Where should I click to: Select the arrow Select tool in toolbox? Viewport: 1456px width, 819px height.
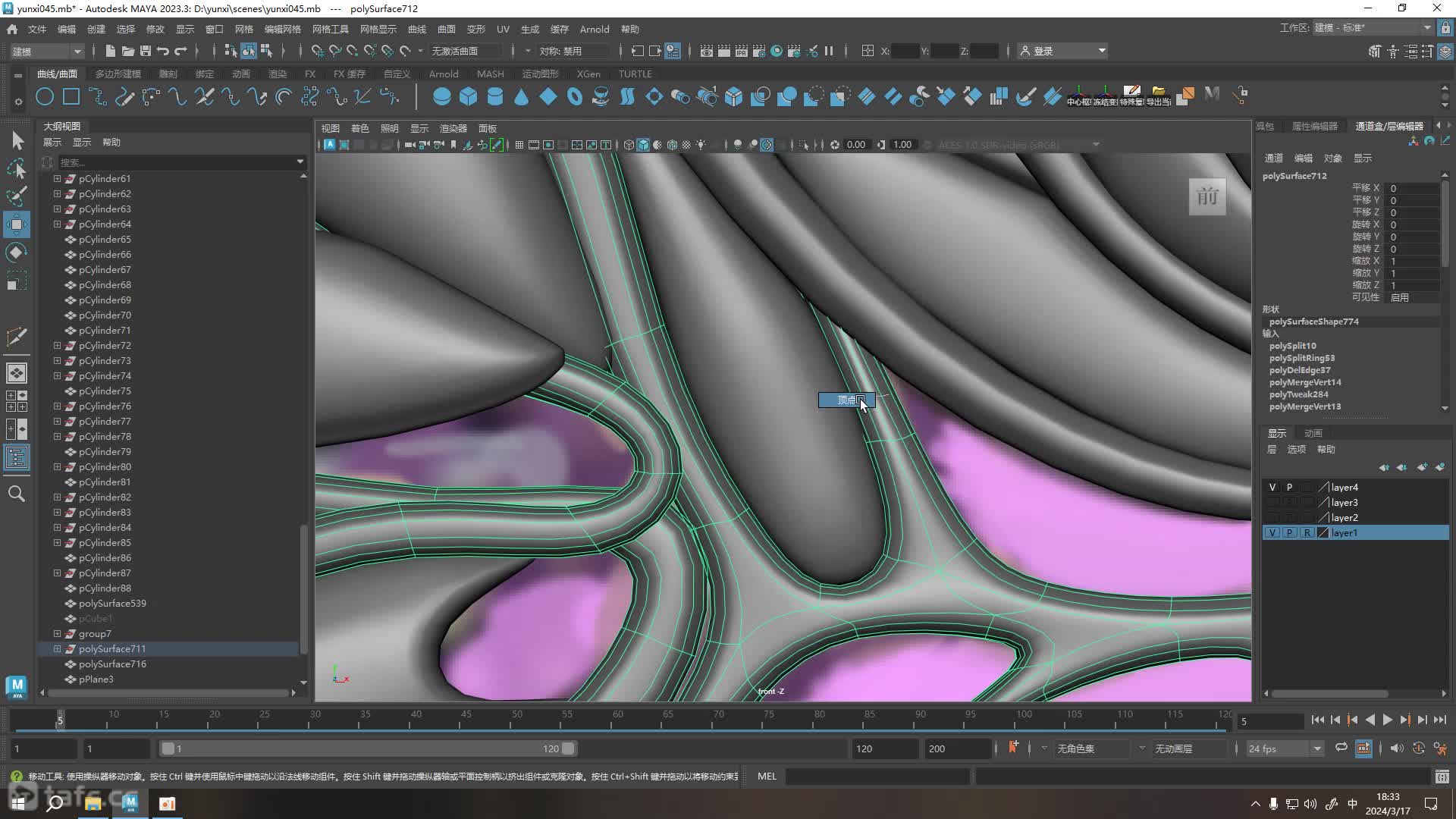tap(17, 141)
